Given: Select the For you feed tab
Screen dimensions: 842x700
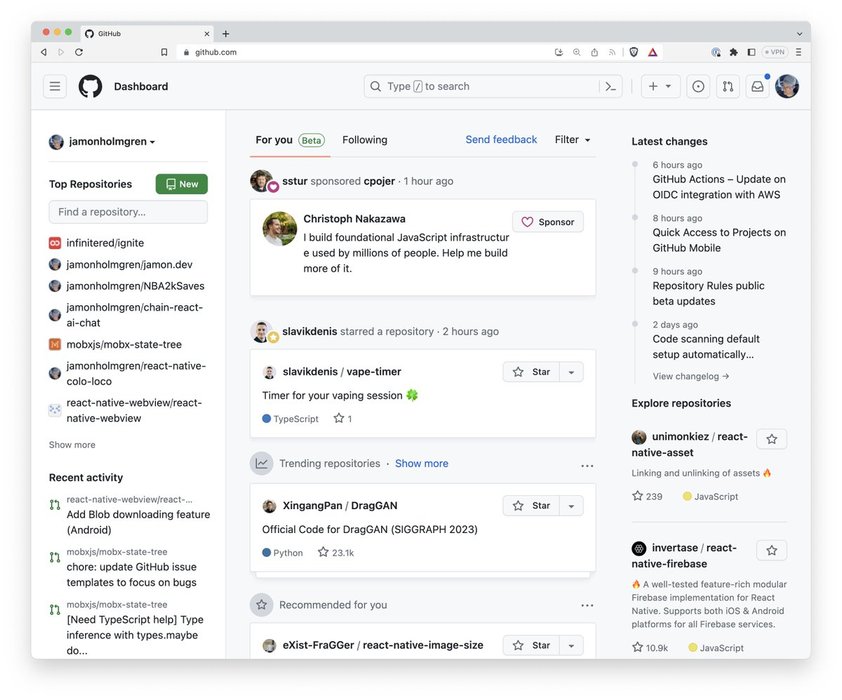Looking at the screenshot, I should coord(290,140).
